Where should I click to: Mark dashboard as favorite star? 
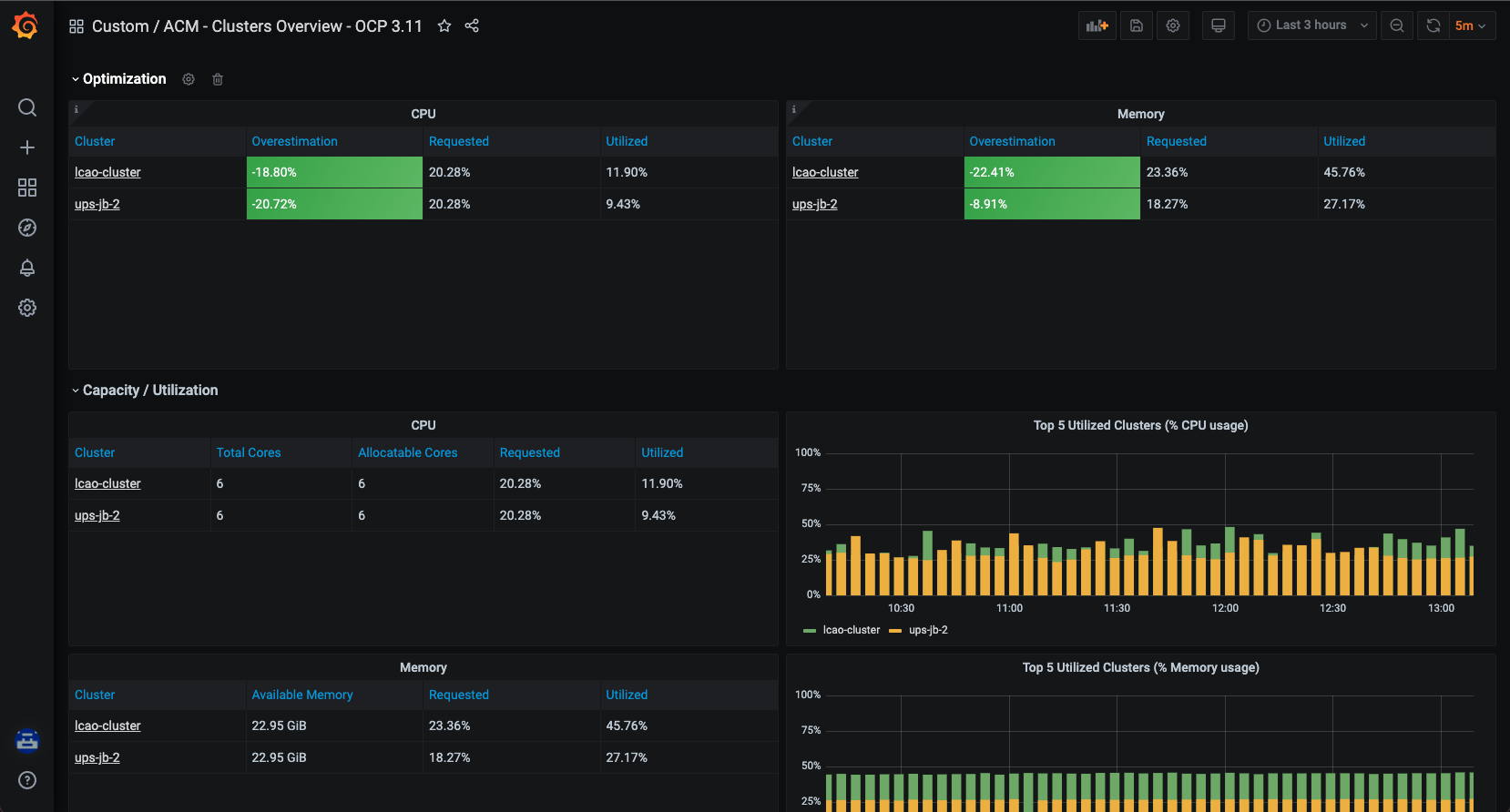(444, 26)
